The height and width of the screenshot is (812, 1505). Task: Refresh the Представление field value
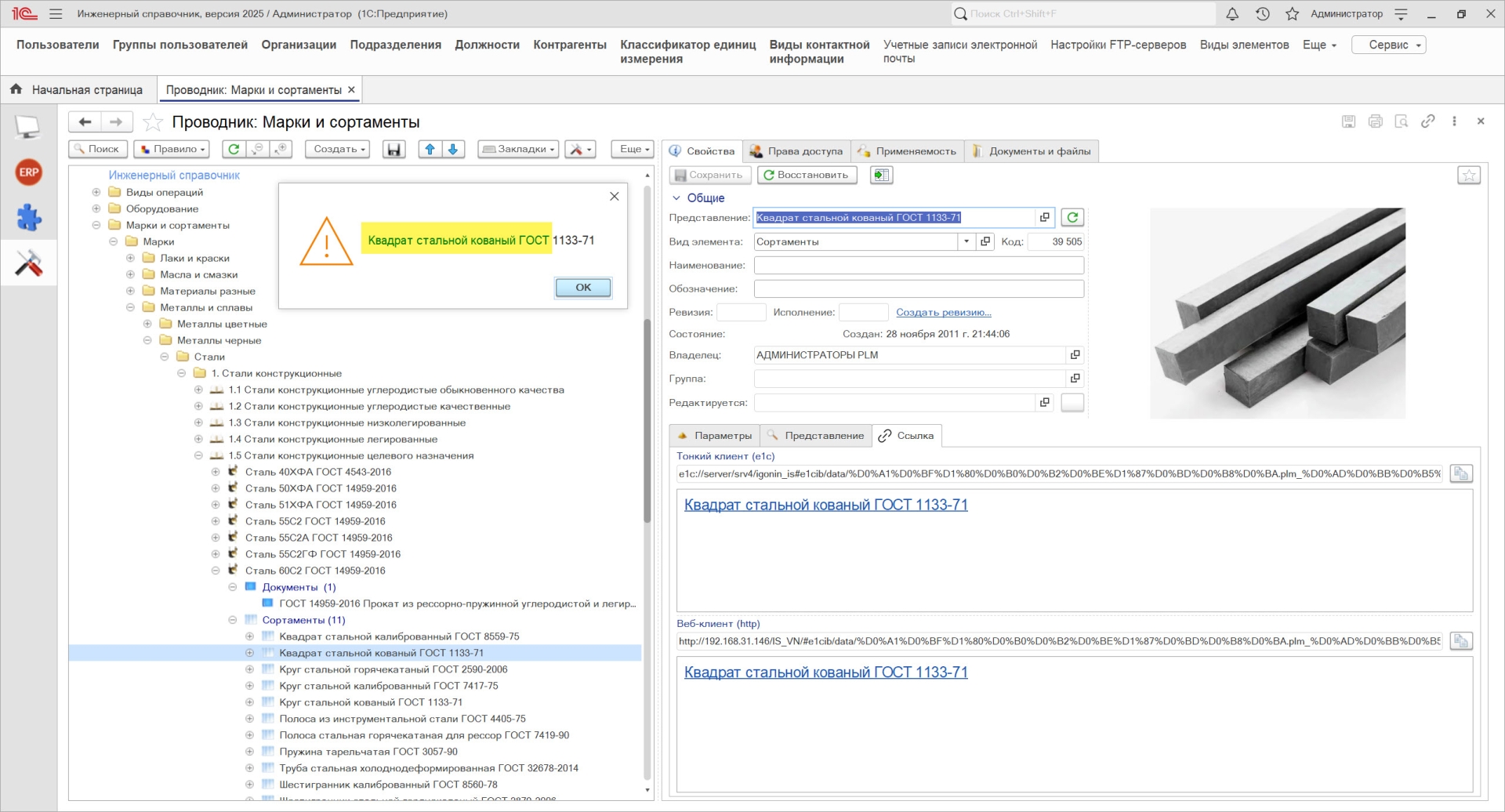(x=1072, y=217)
